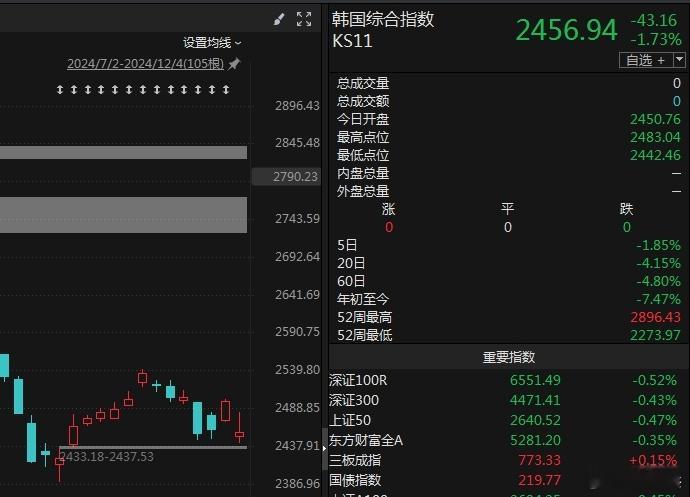The width and height of the screenshot is (690, 497).
Task: Add index with 自选 + button
Action: 646,60
